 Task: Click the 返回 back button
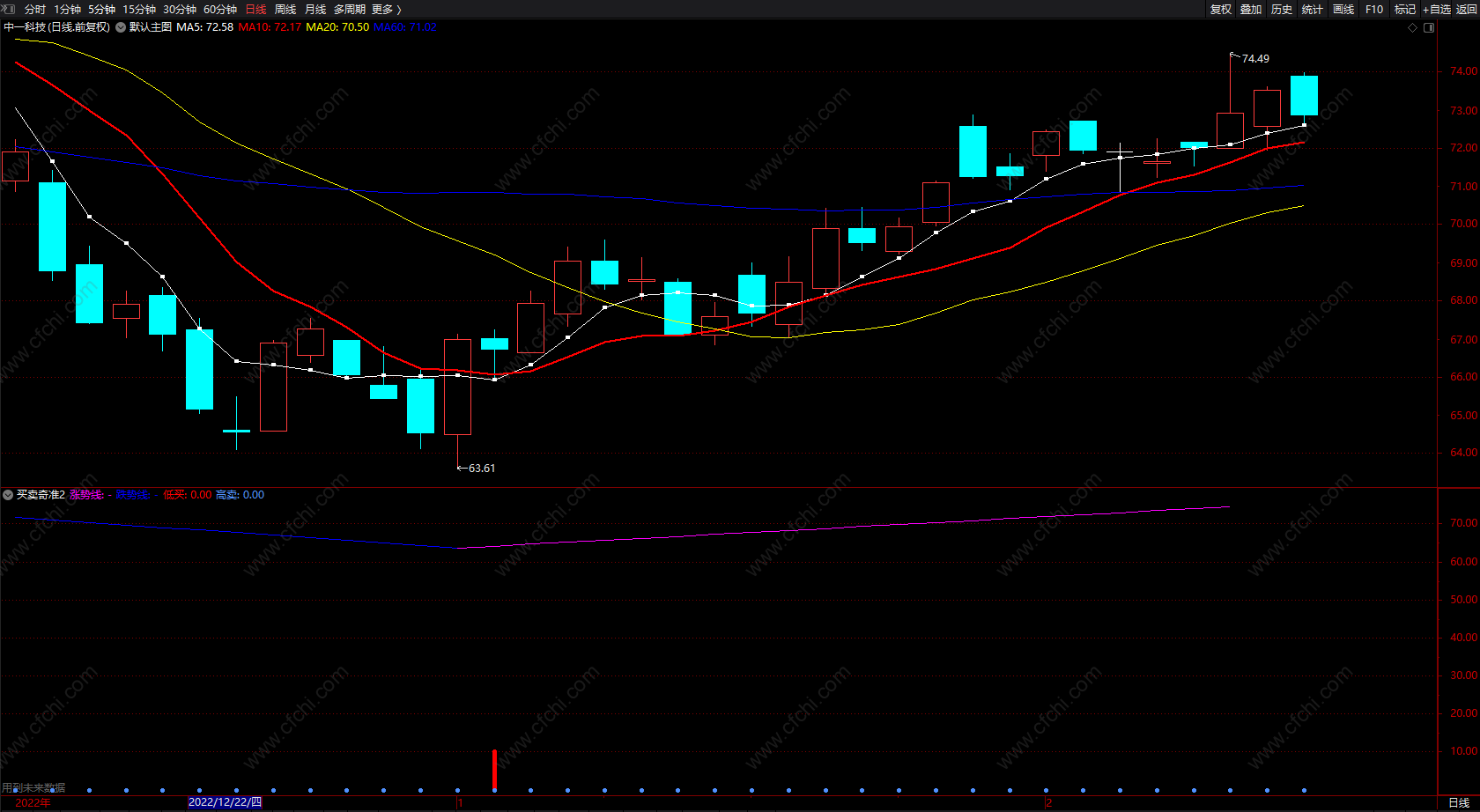tap(1467, 9)
